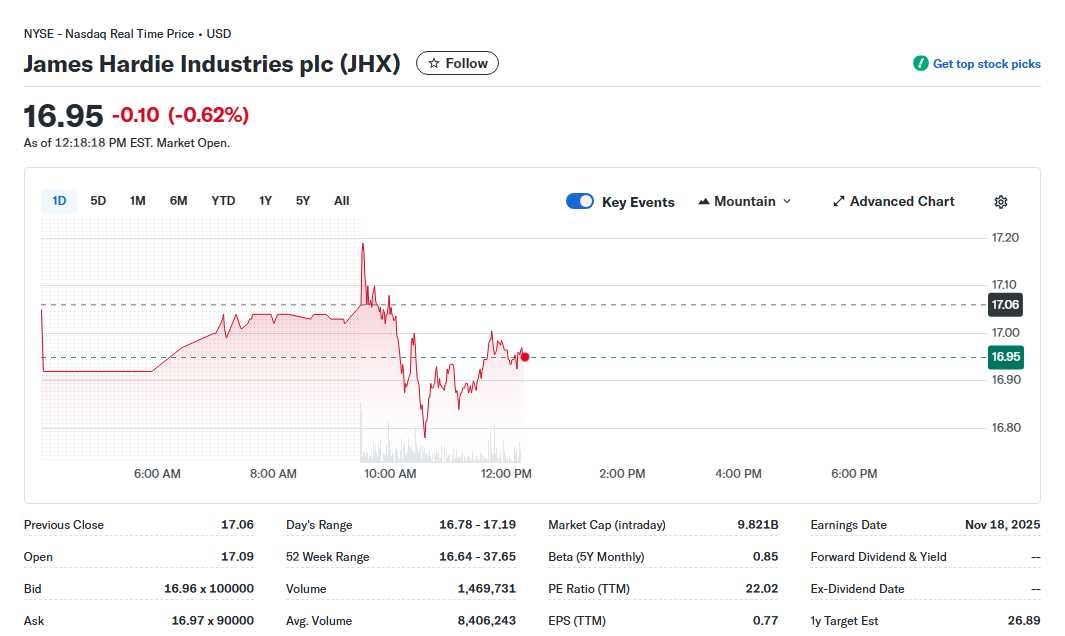Open the 1Y chart view
This screenshot has height=636, width=1065.
265,200
